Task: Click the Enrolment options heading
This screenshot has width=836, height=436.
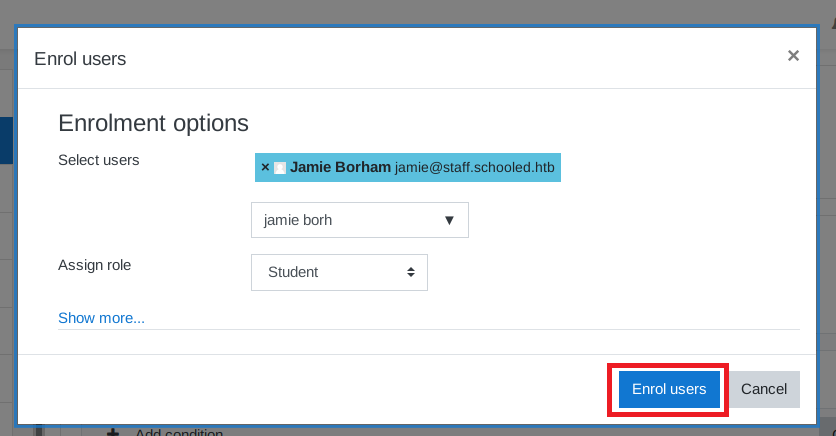Action: coord(153,123)
